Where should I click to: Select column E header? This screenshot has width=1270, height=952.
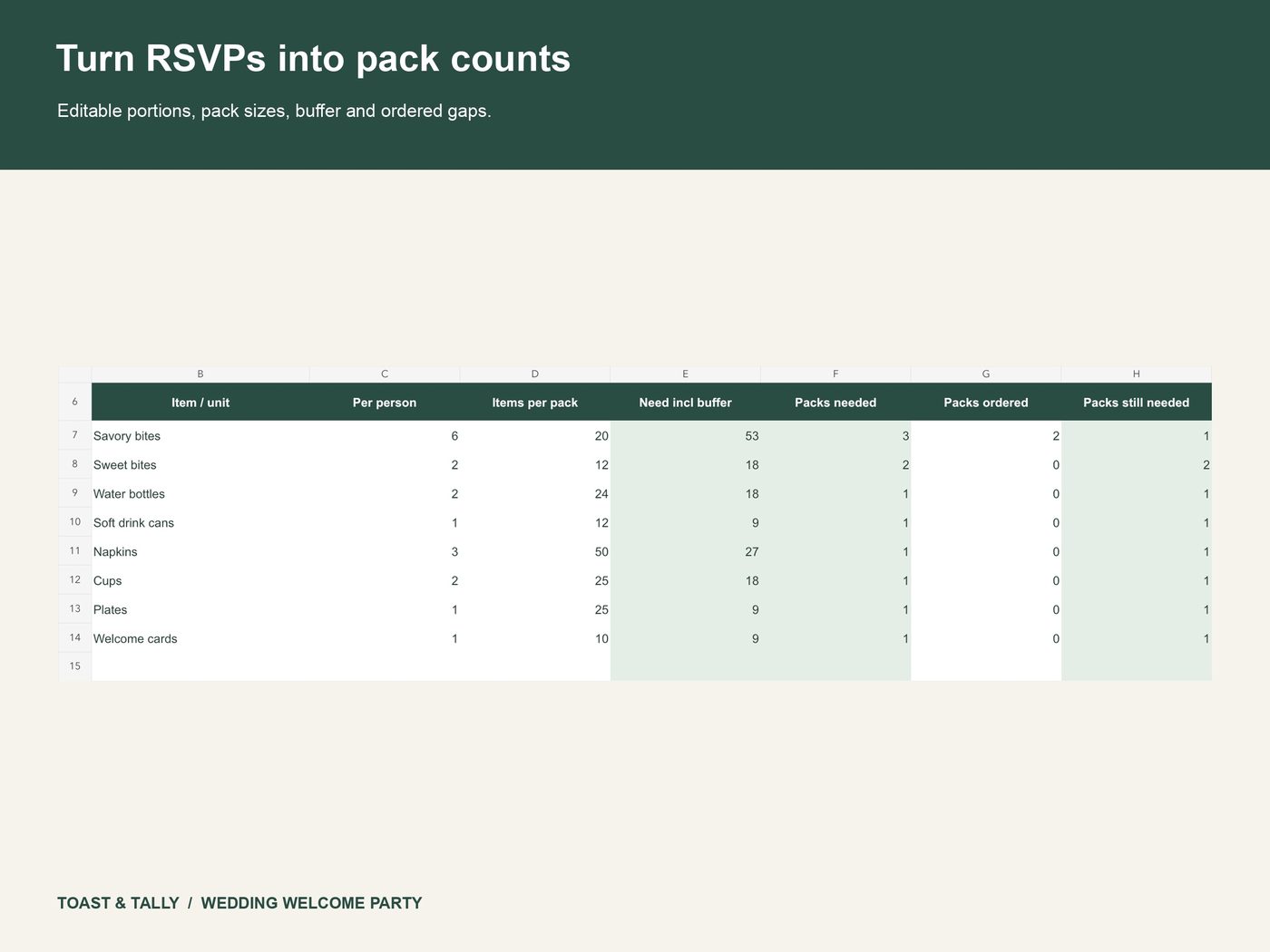pyautogui.click(x=685, y=374)
